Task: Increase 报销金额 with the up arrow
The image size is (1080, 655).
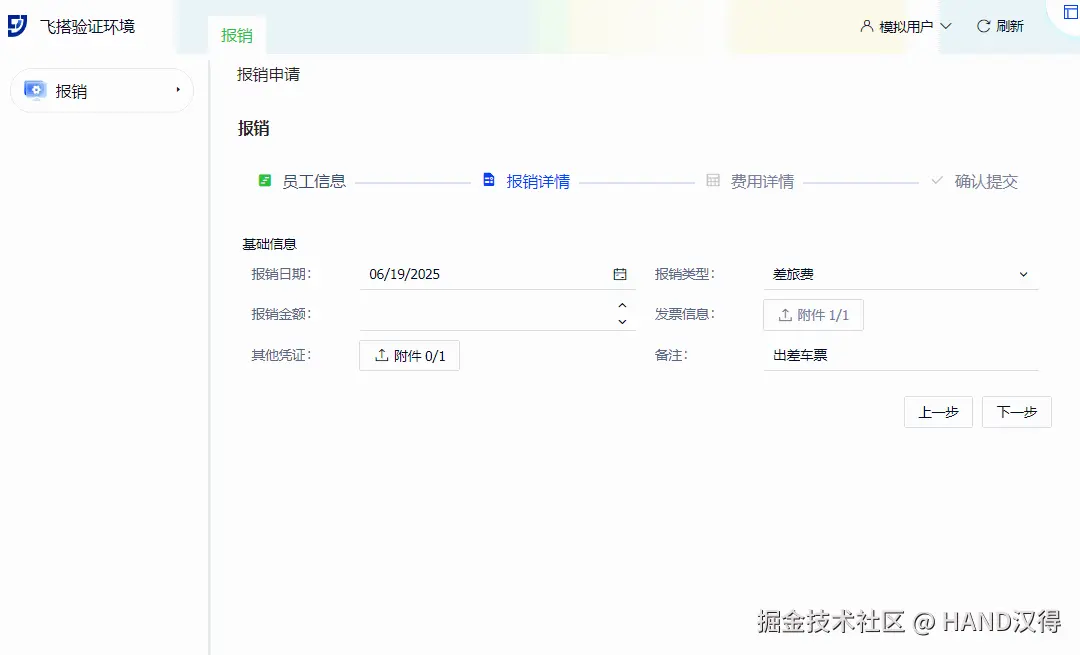Action: [622, 306]
